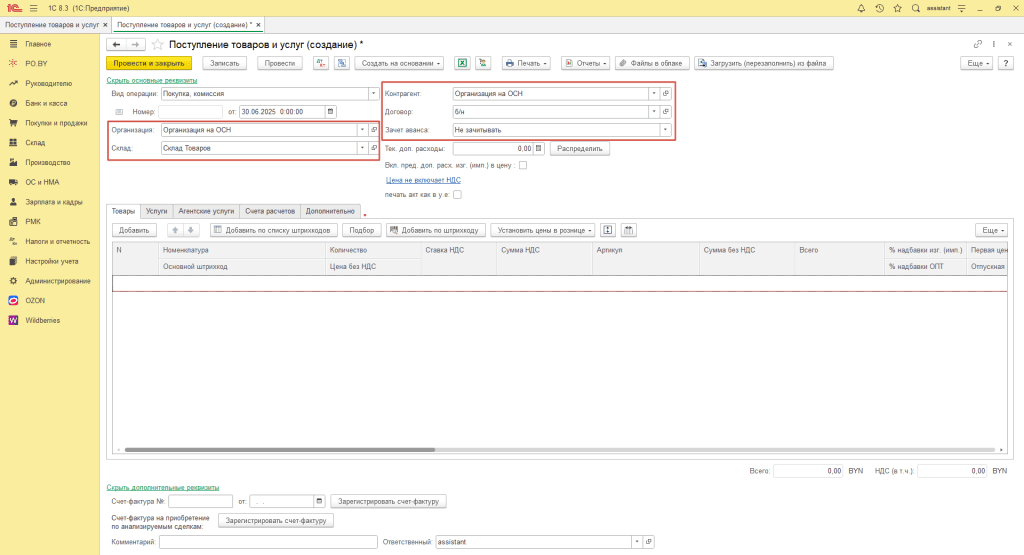Click Скрыть дополнительные реквизиты link

(x=163, y=488)
